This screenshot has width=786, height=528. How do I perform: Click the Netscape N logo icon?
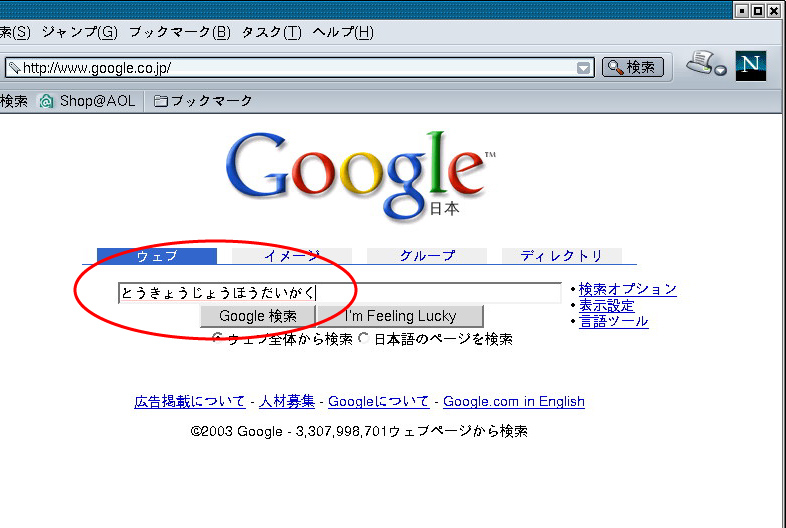click(750, 66)
